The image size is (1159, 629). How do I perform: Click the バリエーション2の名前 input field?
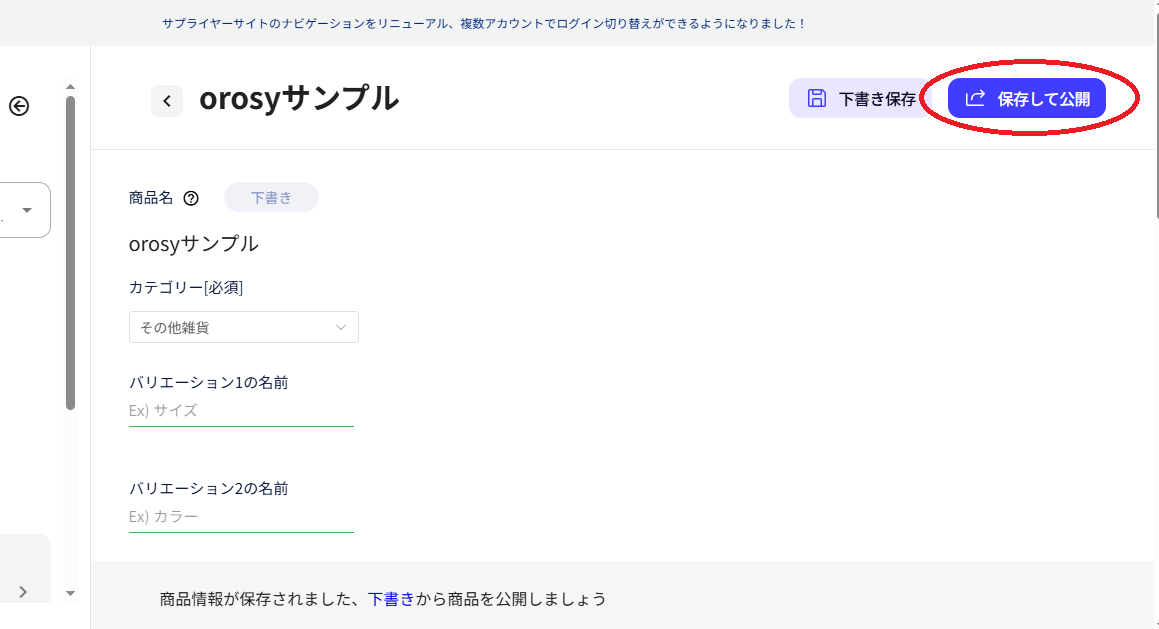241,517
